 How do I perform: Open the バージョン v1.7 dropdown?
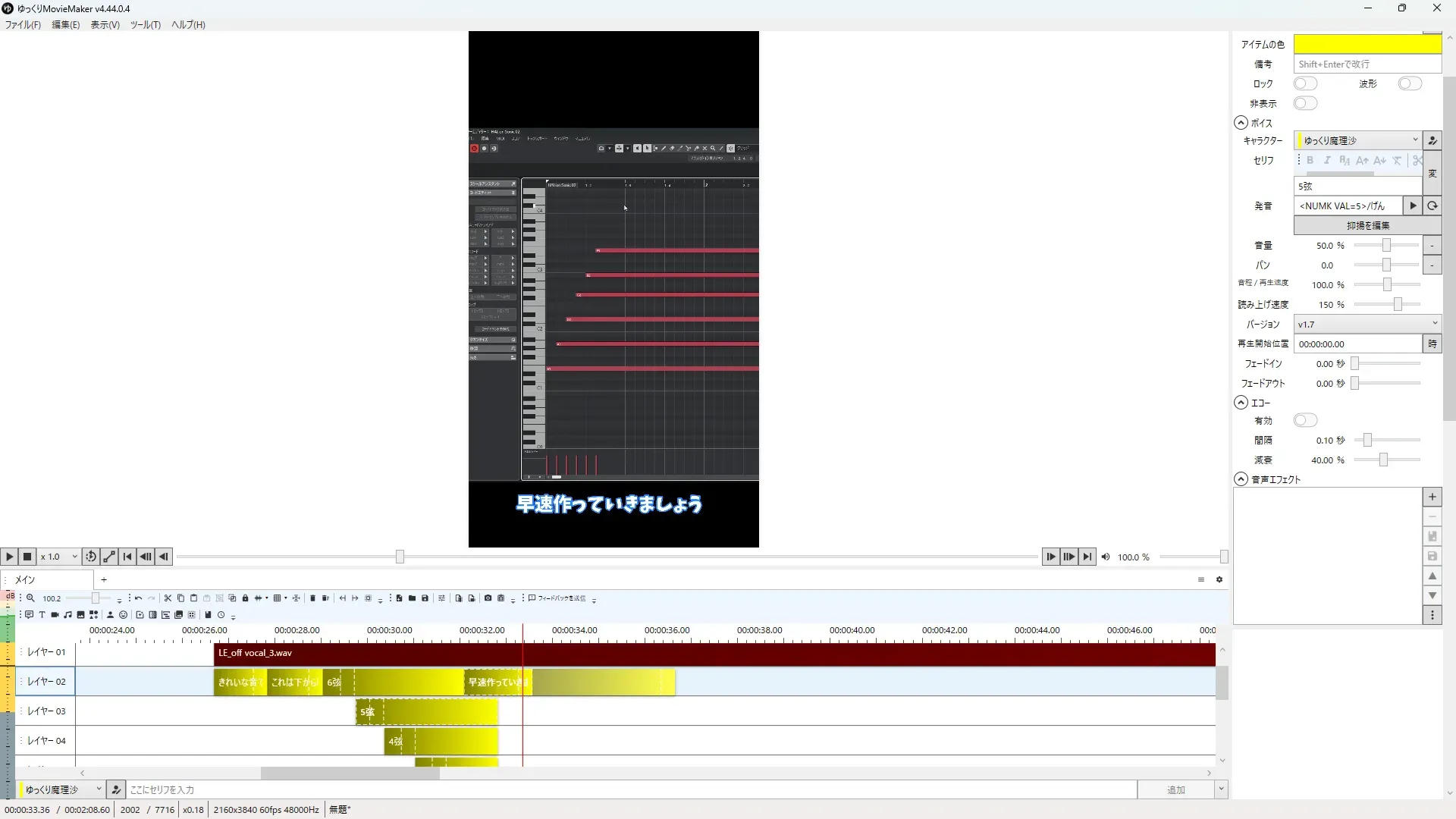point(1367,324)
